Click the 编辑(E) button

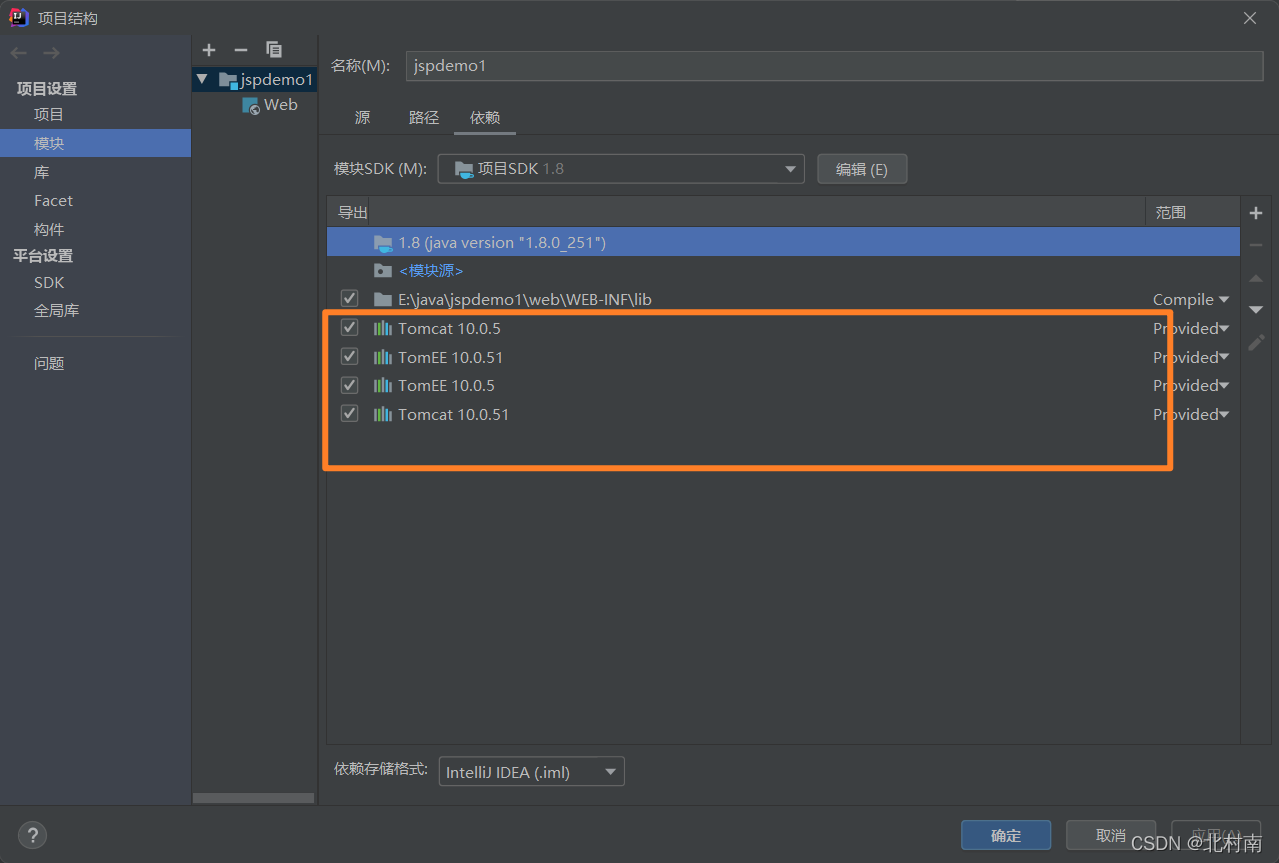[x=862, y=168]
